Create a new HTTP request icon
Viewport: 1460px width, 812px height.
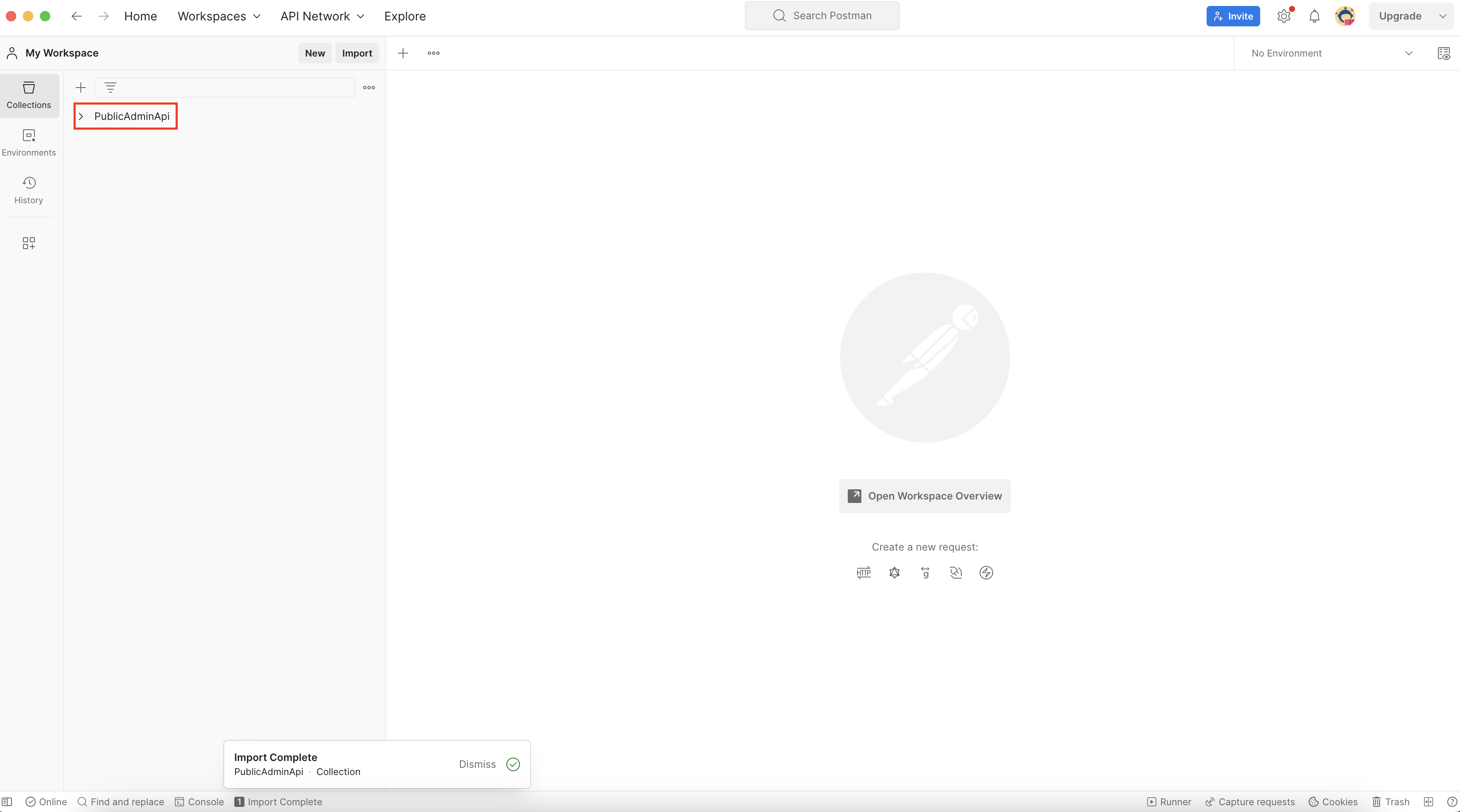pos(863,572)
